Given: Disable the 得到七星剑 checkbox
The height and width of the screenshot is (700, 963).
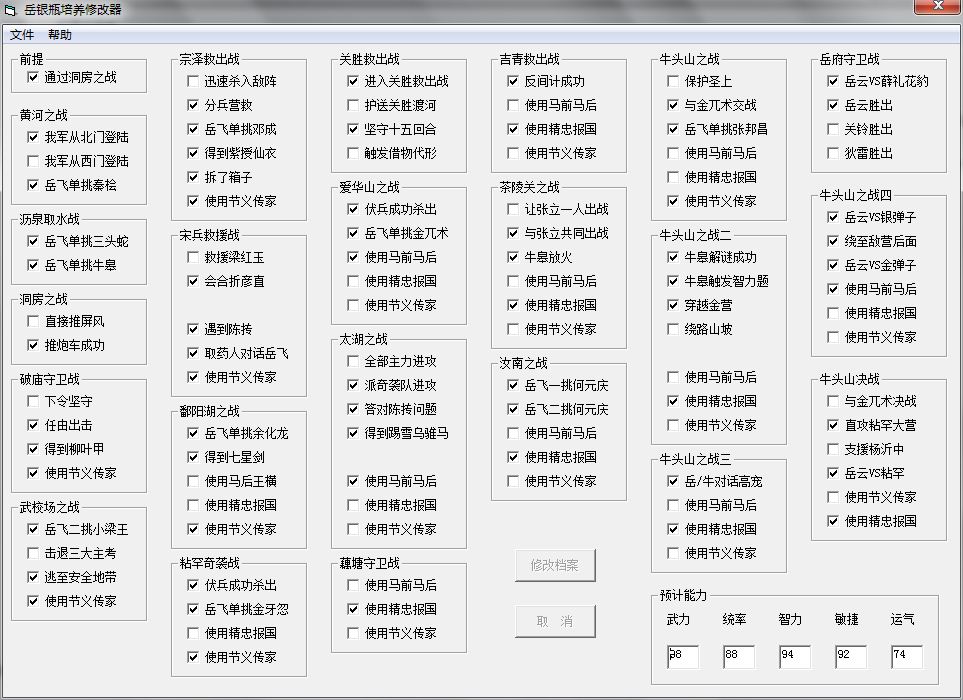Looking at the screenshot, I should [x=194, y=457].
